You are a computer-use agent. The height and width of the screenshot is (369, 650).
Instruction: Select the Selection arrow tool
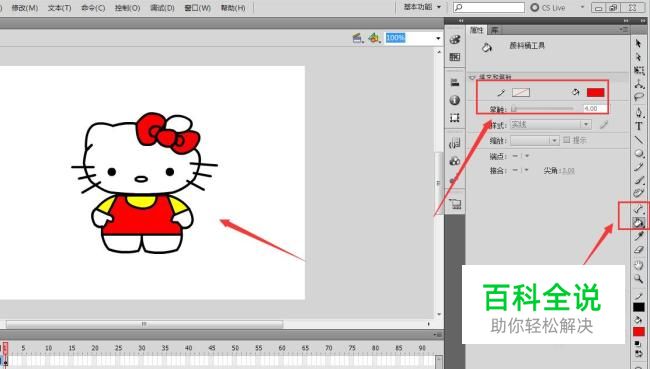tap(638, 43)
